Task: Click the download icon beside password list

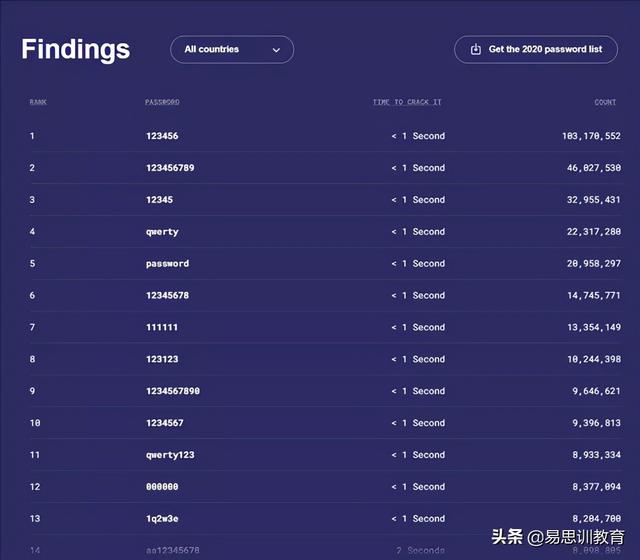Action: pos(476,49)
